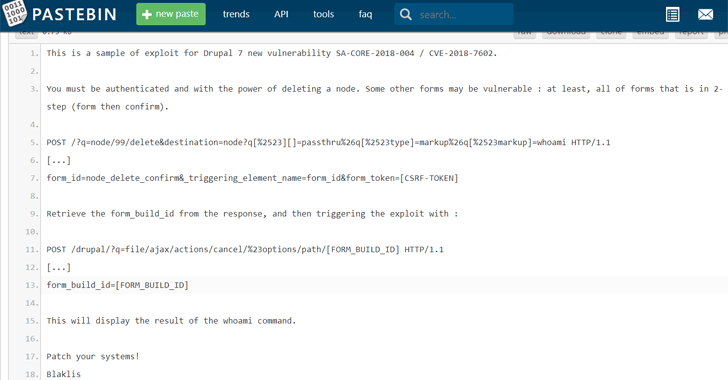
Task: Click line number 11 in the gutter
Action: 32,250
